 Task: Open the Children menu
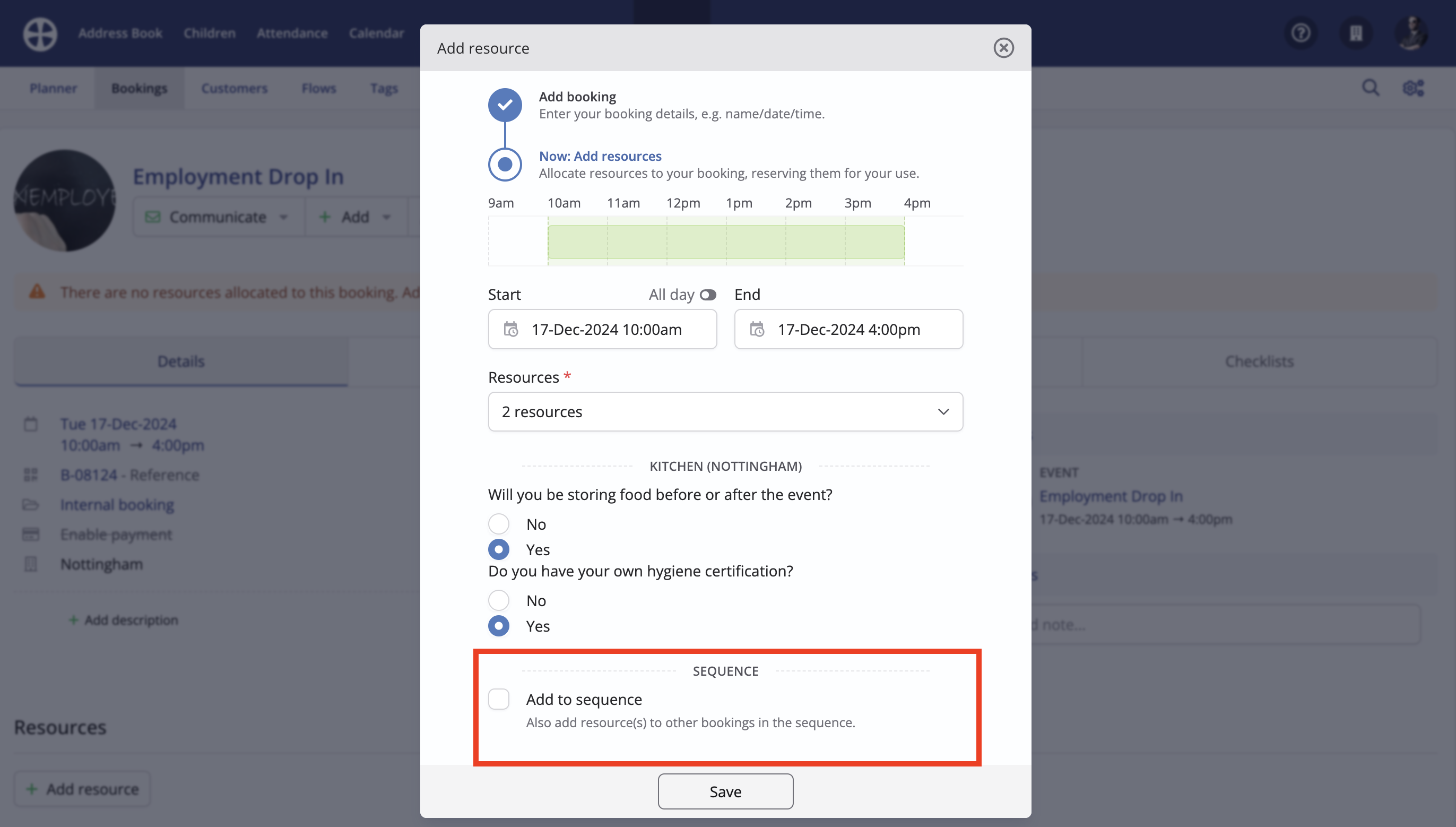209,33
